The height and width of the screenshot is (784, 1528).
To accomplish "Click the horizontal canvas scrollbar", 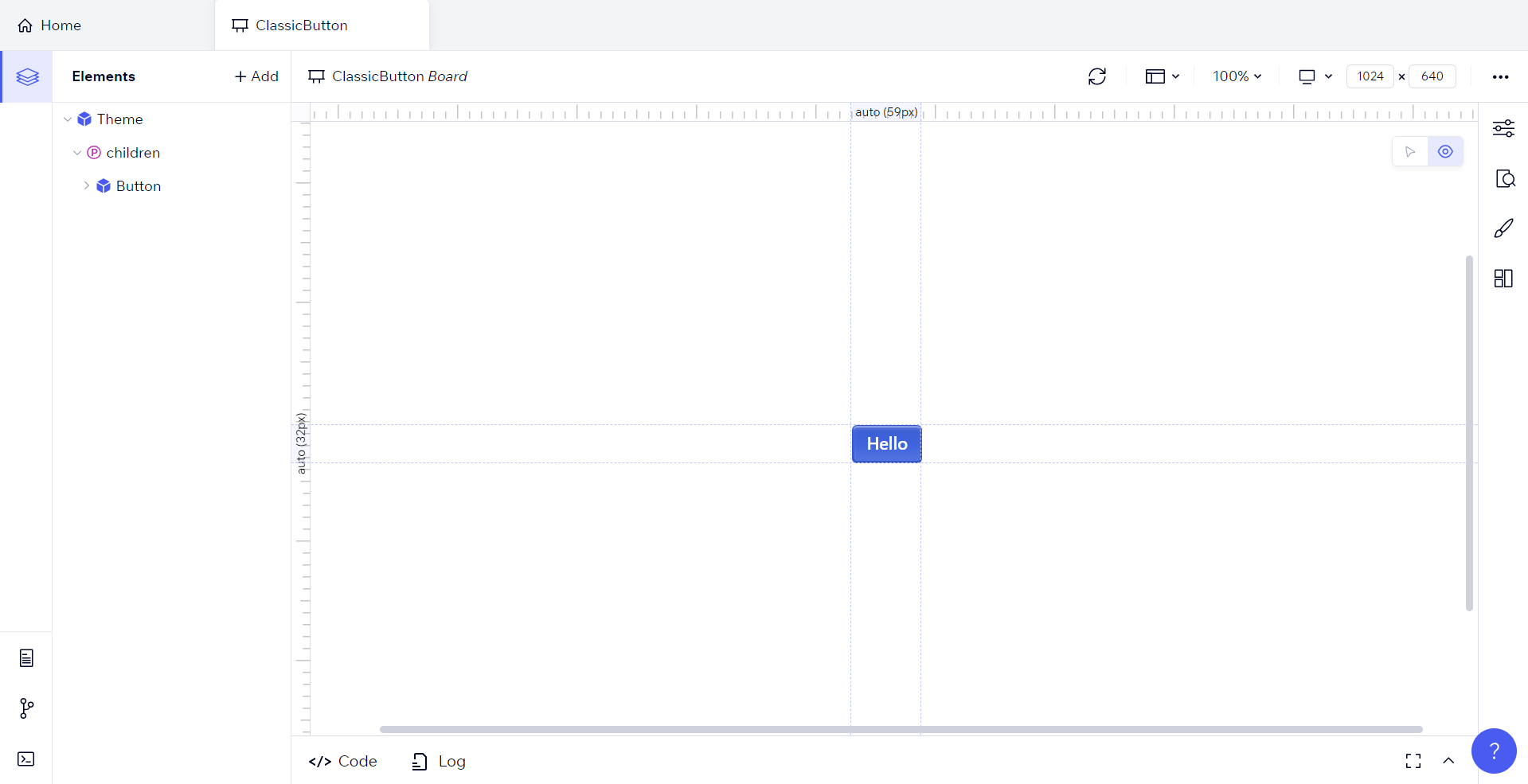I will (901, 729).
